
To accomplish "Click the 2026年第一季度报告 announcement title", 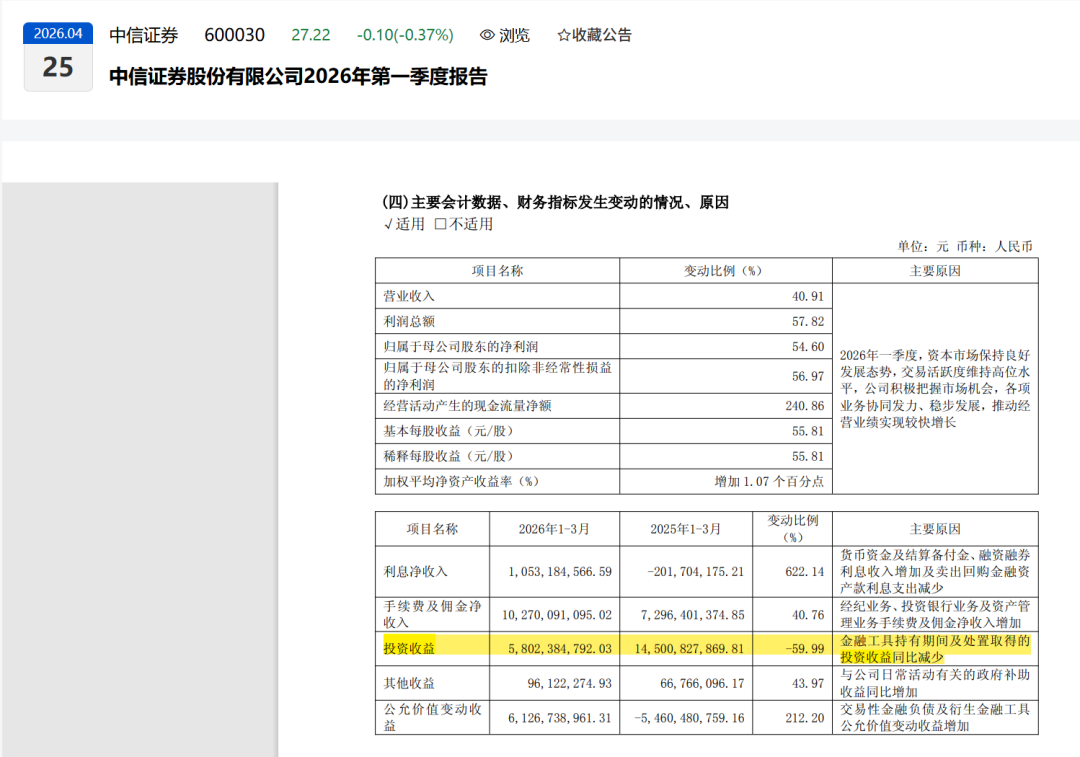I will point(298,76).
